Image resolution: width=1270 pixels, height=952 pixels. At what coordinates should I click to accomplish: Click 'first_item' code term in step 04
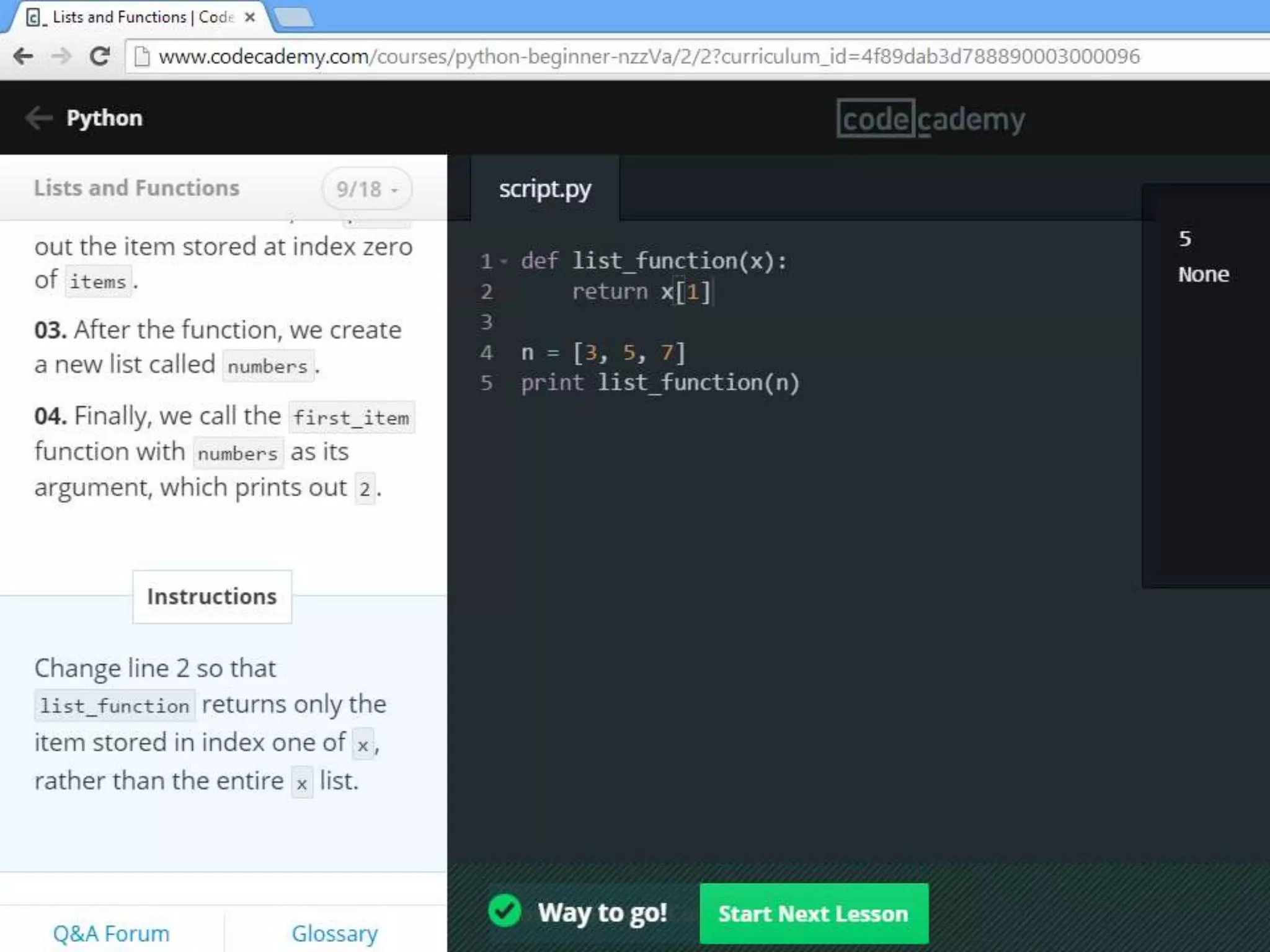351,417
